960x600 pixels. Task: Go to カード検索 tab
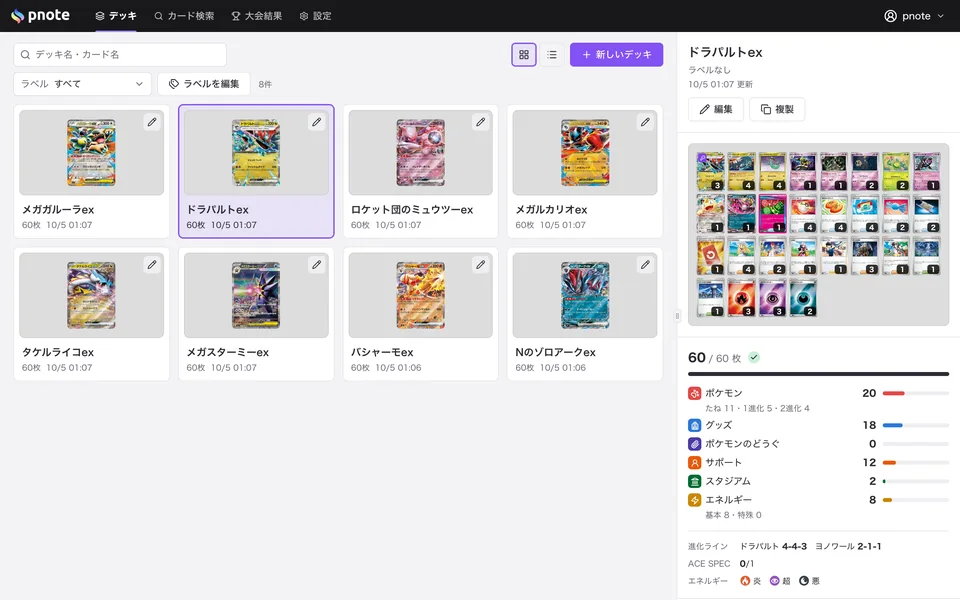click(184, 16)
